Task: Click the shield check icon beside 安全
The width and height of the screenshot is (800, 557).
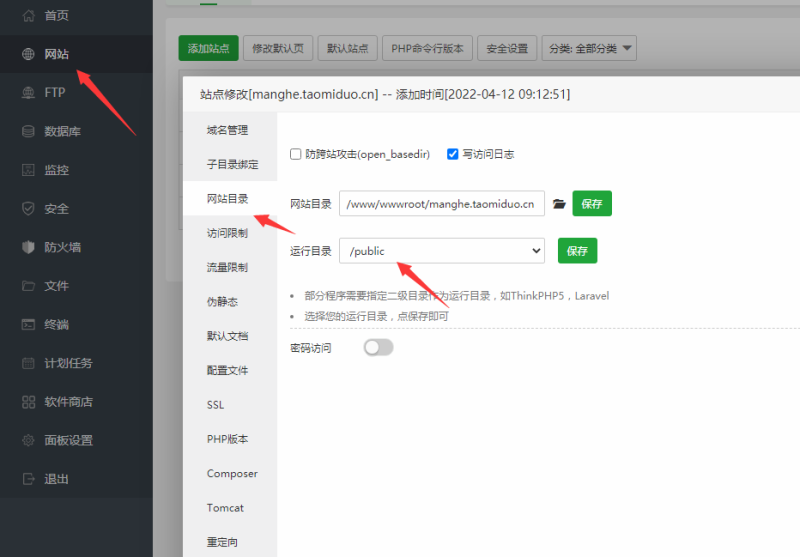Action: tap(29, 209)
